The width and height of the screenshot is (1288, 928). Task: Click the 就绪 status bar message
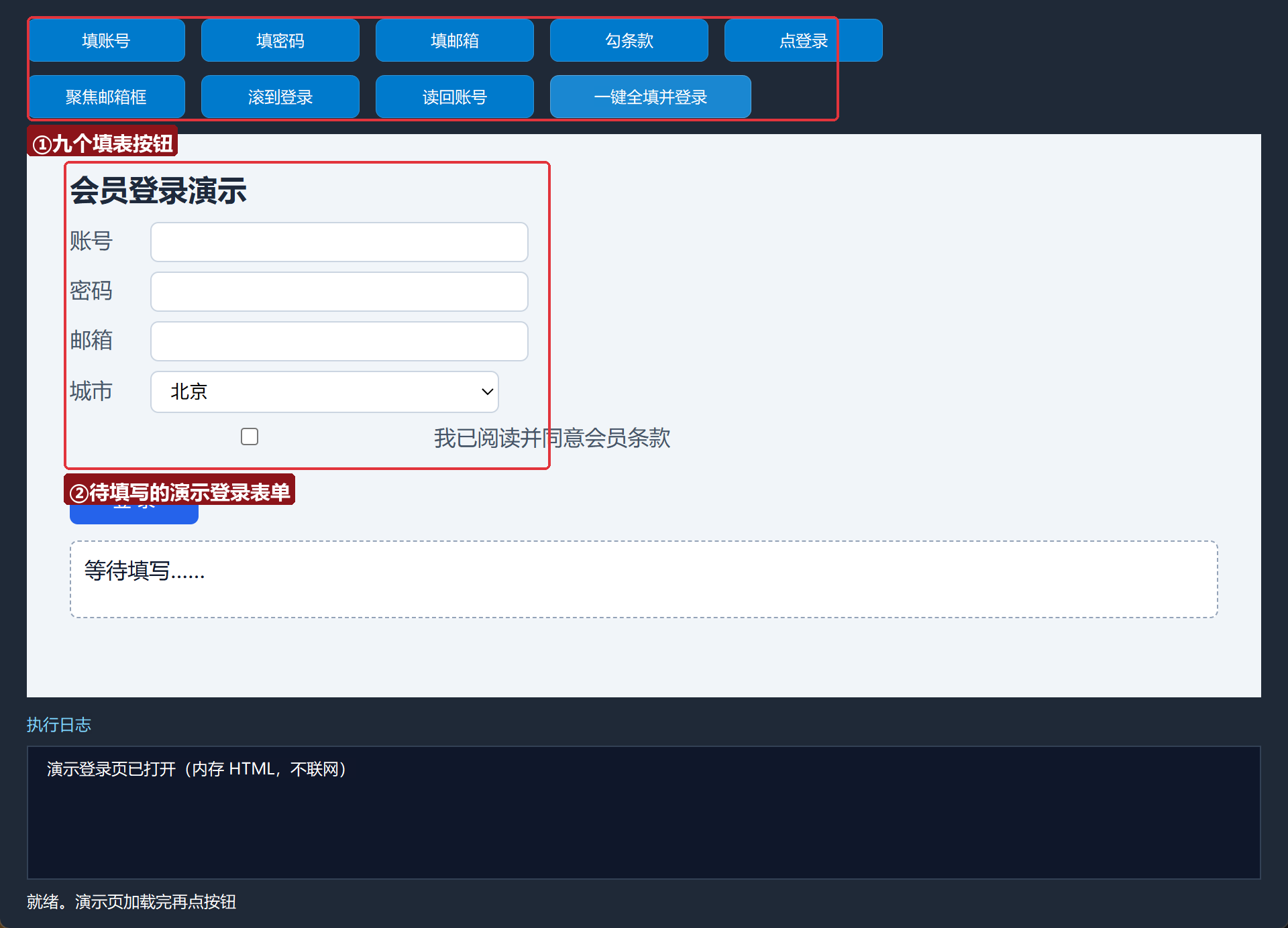click(x=131, y=902)
